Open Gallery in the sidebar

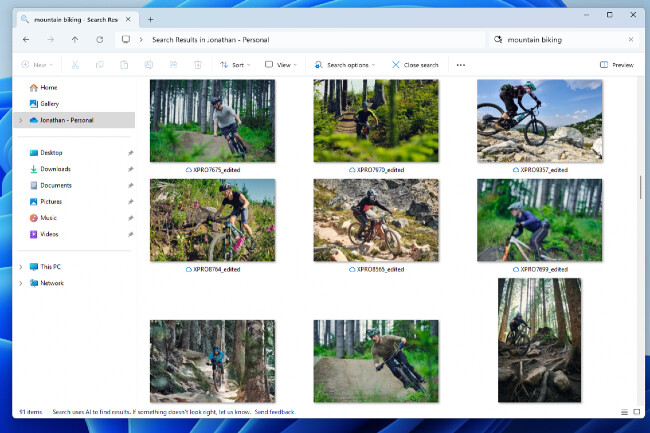pos(48,103)
